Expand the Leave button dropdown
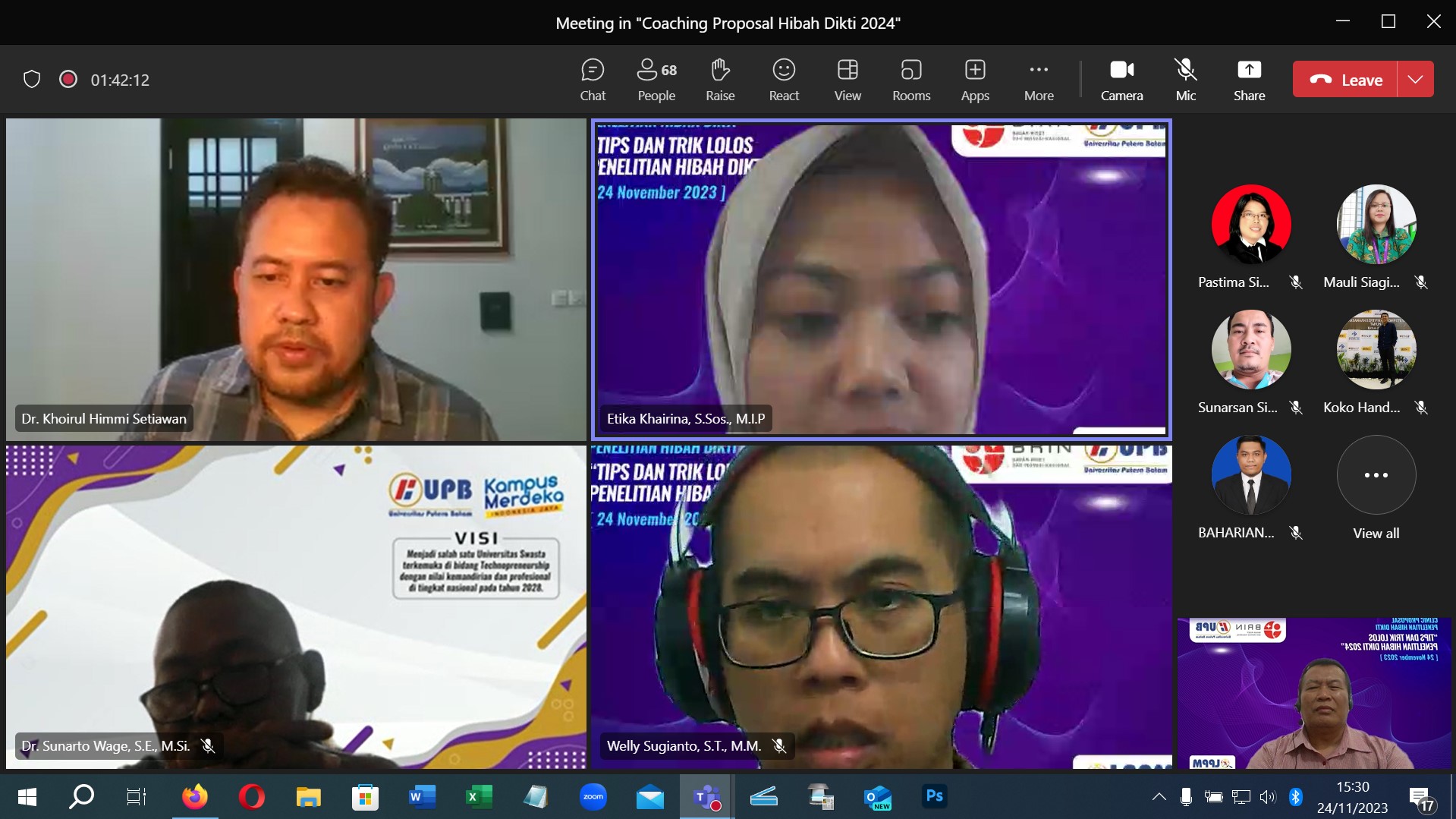The height and width of the screenshot is (819, 1456). [x=1414, y=79]
